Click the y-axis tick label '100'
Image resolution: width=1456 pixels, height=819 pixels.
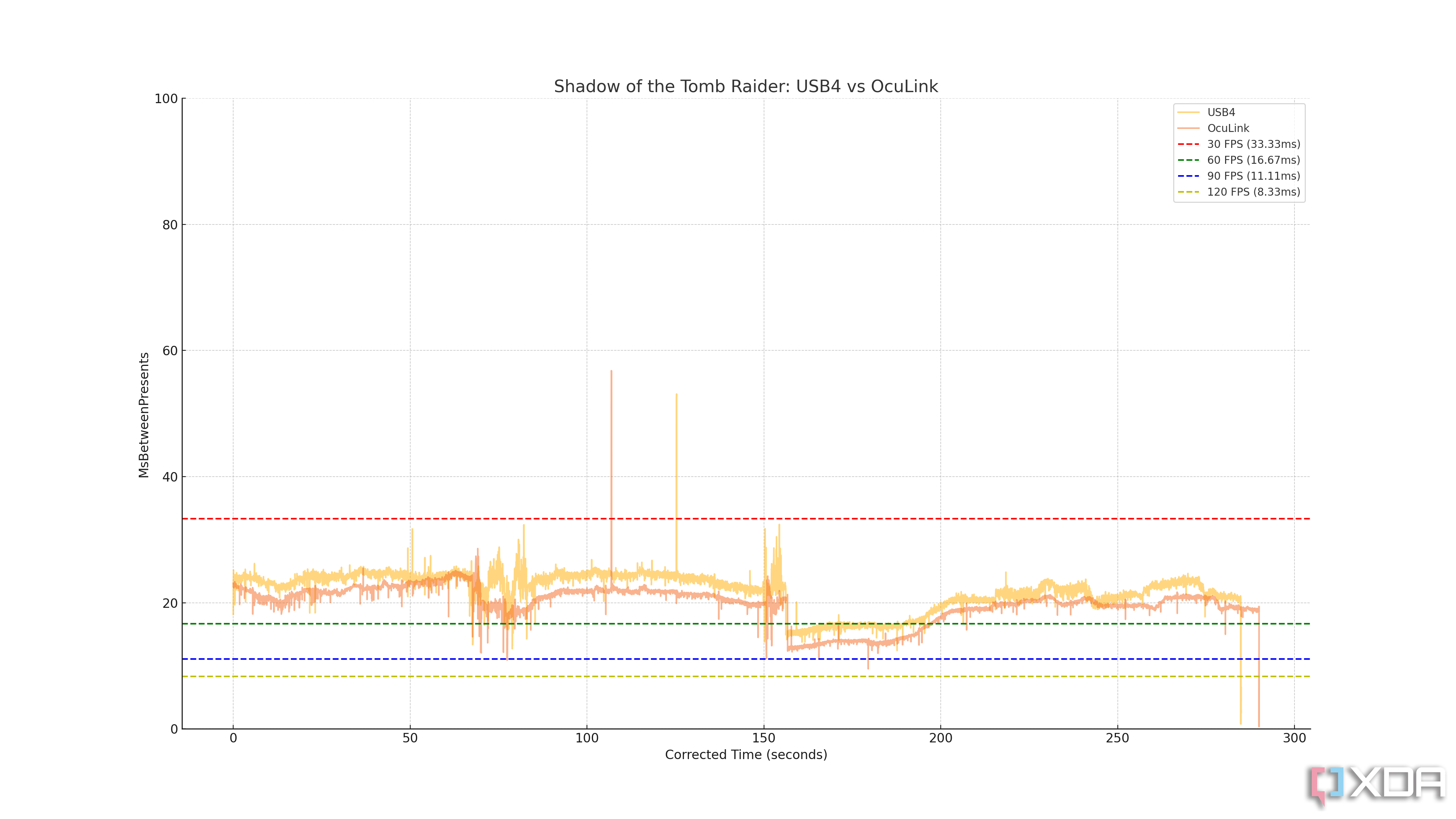click(166, 99)
